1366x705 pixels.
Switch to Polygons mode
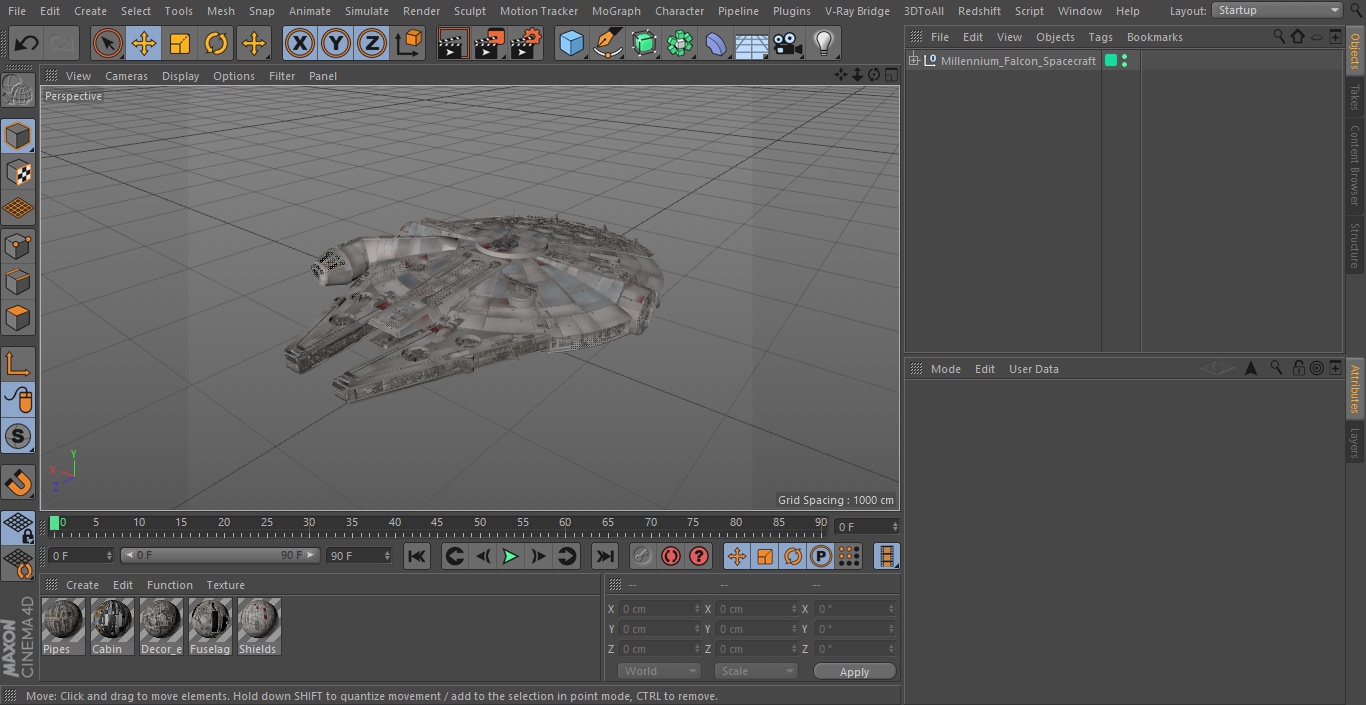click(x=18, y=318)
